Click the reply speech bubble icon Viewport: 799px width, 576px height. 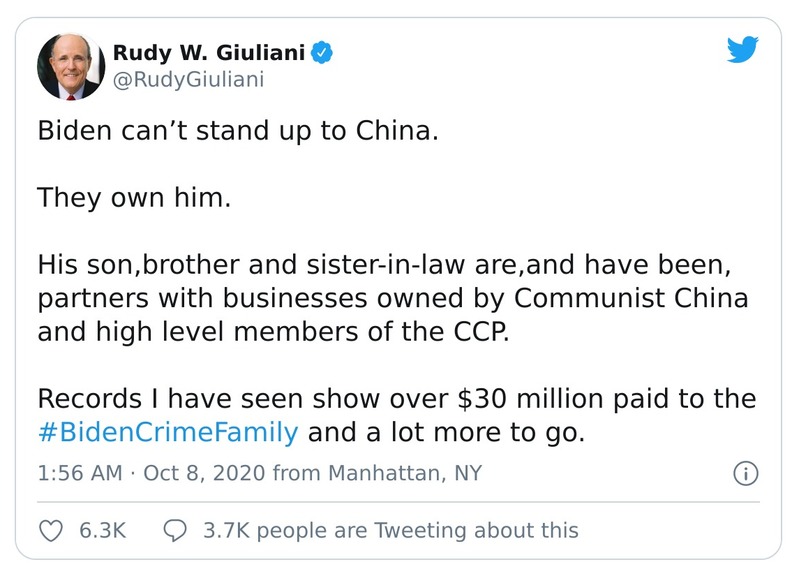175,529
